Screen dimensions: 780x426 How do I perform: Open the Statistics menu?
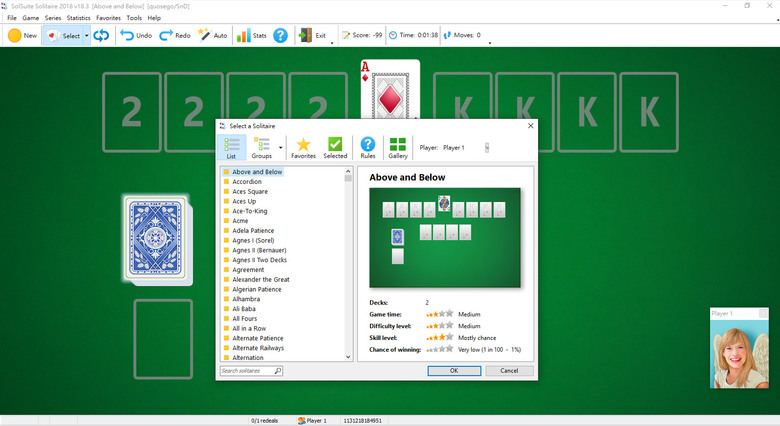pos(79,18)
